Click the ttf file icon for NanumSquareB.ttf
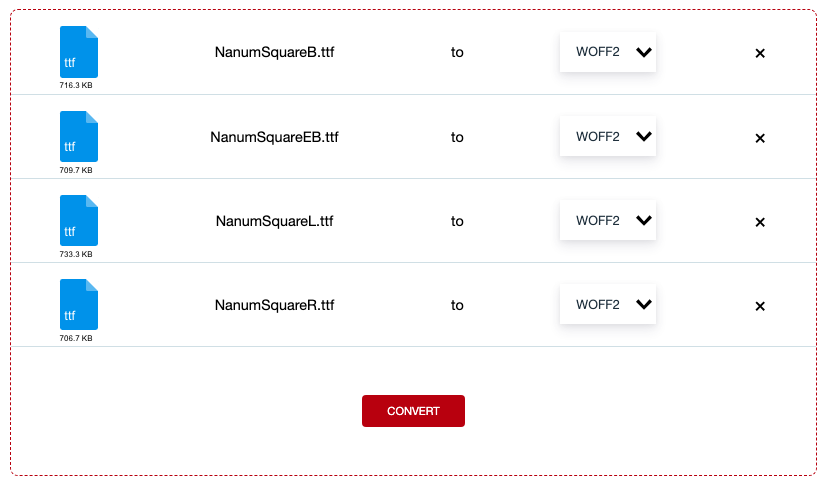Screen dimensions: 826x485 coord(79,51)
